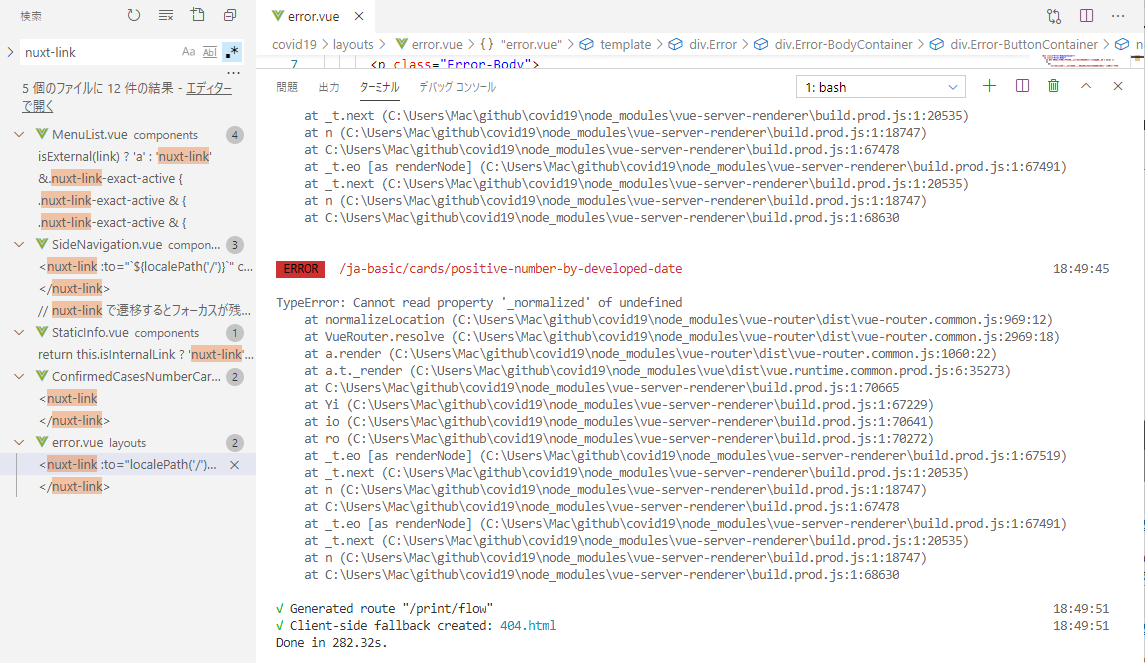Collapse ConfirmedCasesNumberCard results group
Viewport: 1145px width, 663px height.
20,377
